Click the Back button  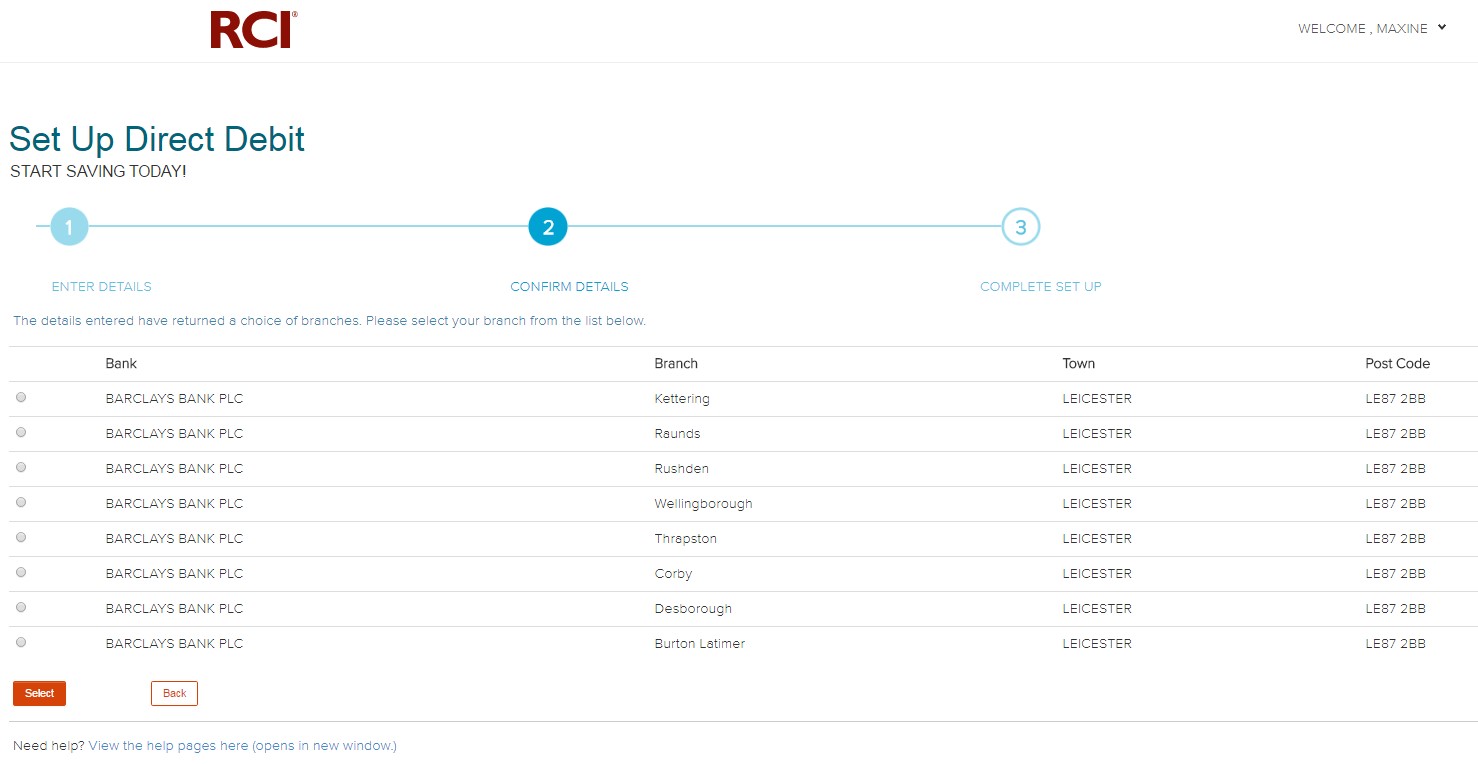[x=174, y=693]
